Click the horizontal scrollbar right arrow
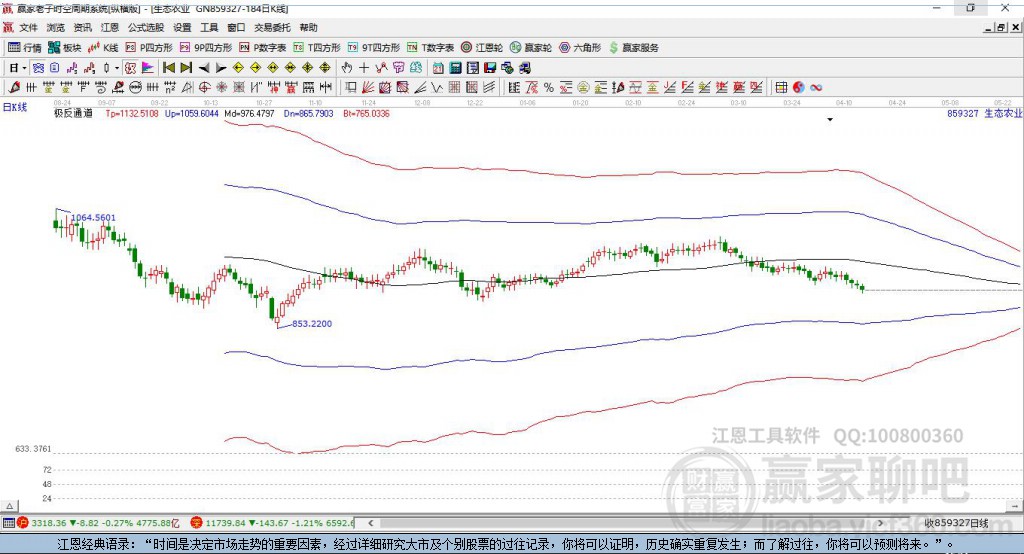The height and width of the screenshot is (554, 1024). coord(880,523)
